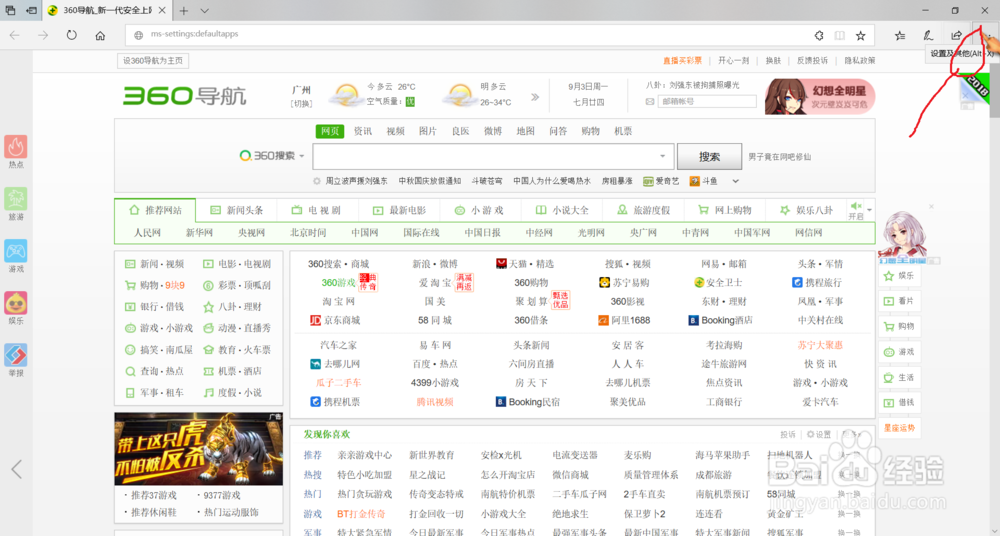Expand more hot links chevron after 斗鱼
The height and width of the screenshot is (536, 1000).
coord(735,181)
